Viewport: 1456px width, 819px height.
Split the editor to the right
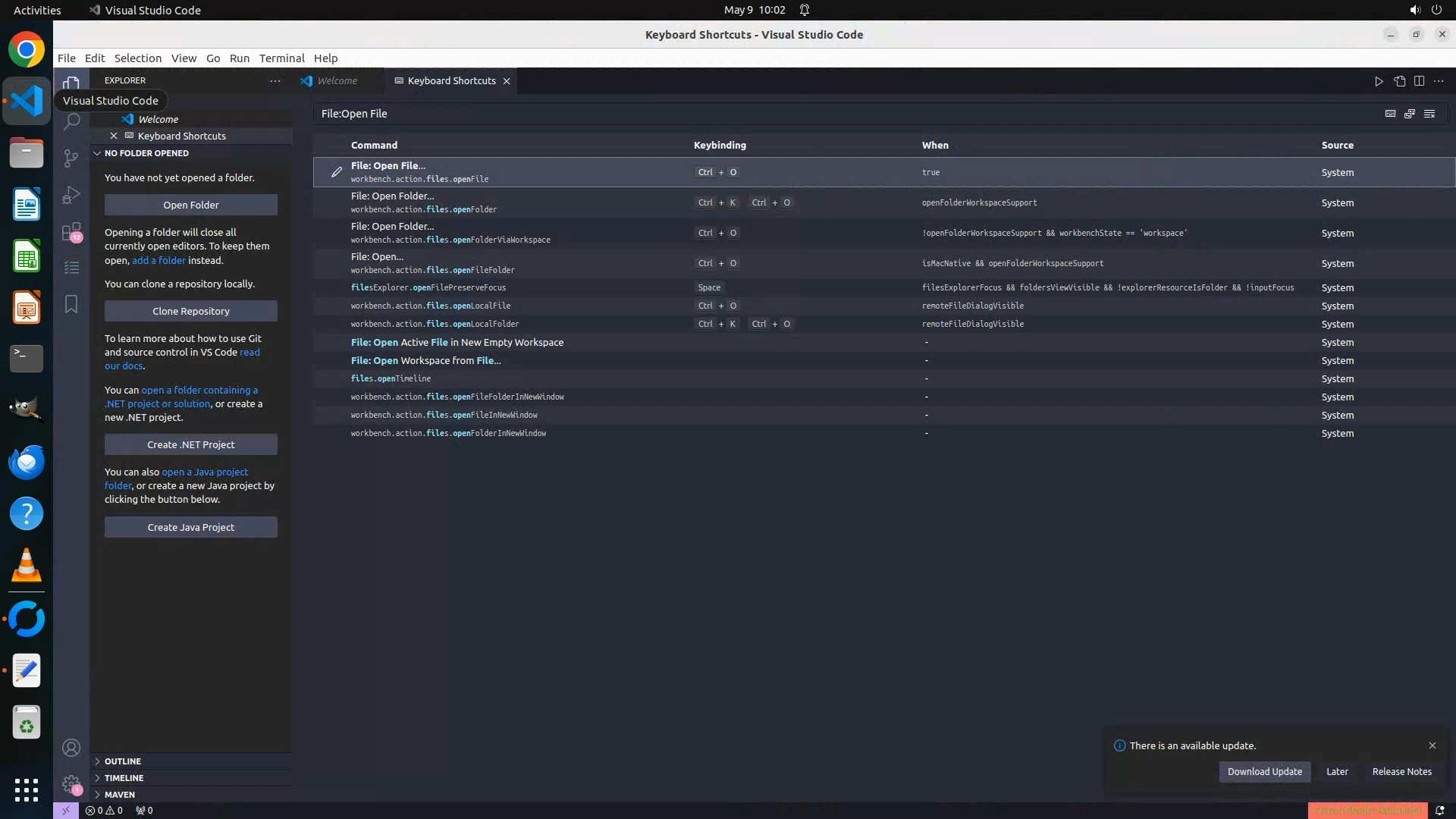[x=1419, y=81]
